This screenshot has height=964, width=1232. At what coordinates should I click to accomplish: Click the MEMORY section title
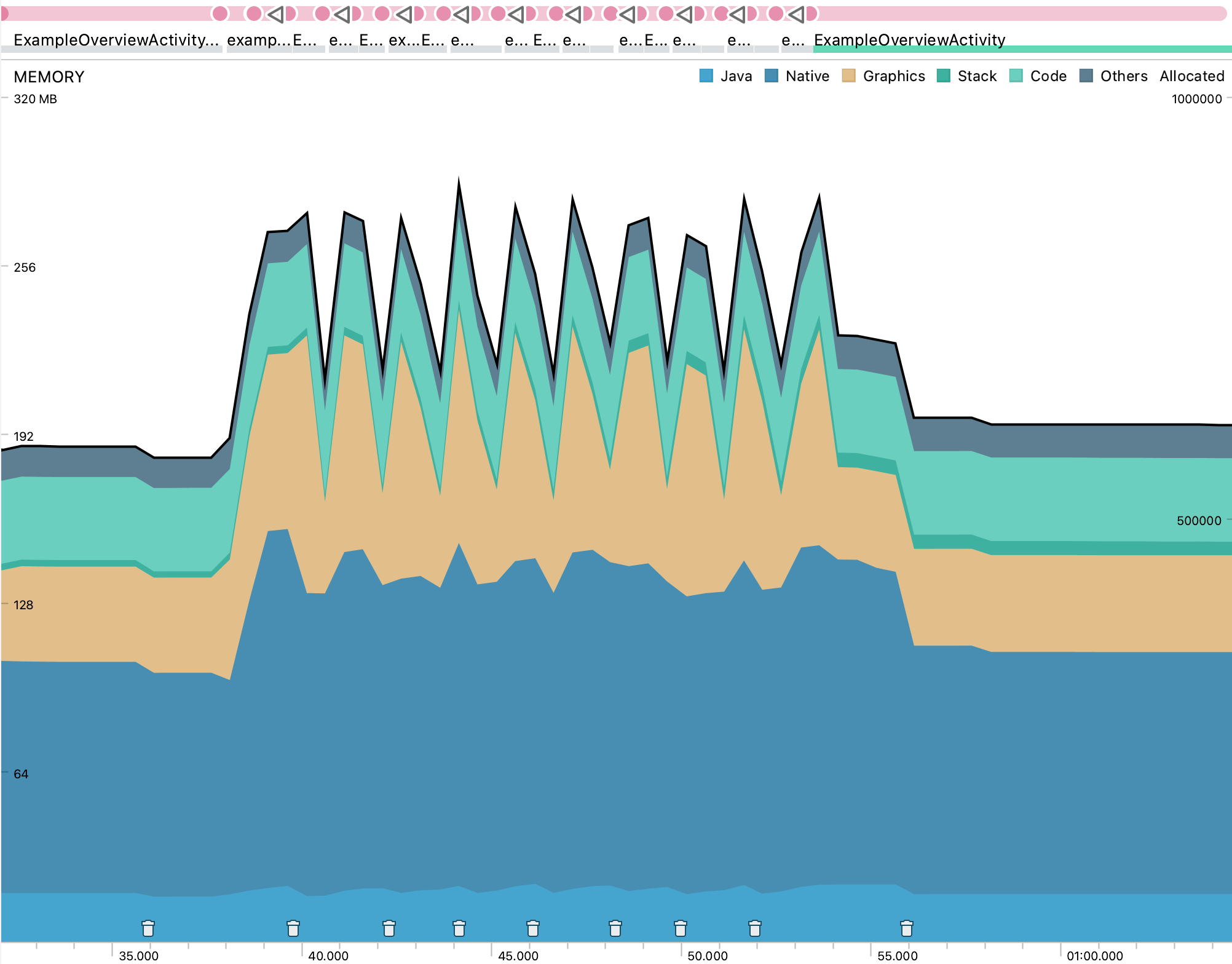[x=49, y=77]
